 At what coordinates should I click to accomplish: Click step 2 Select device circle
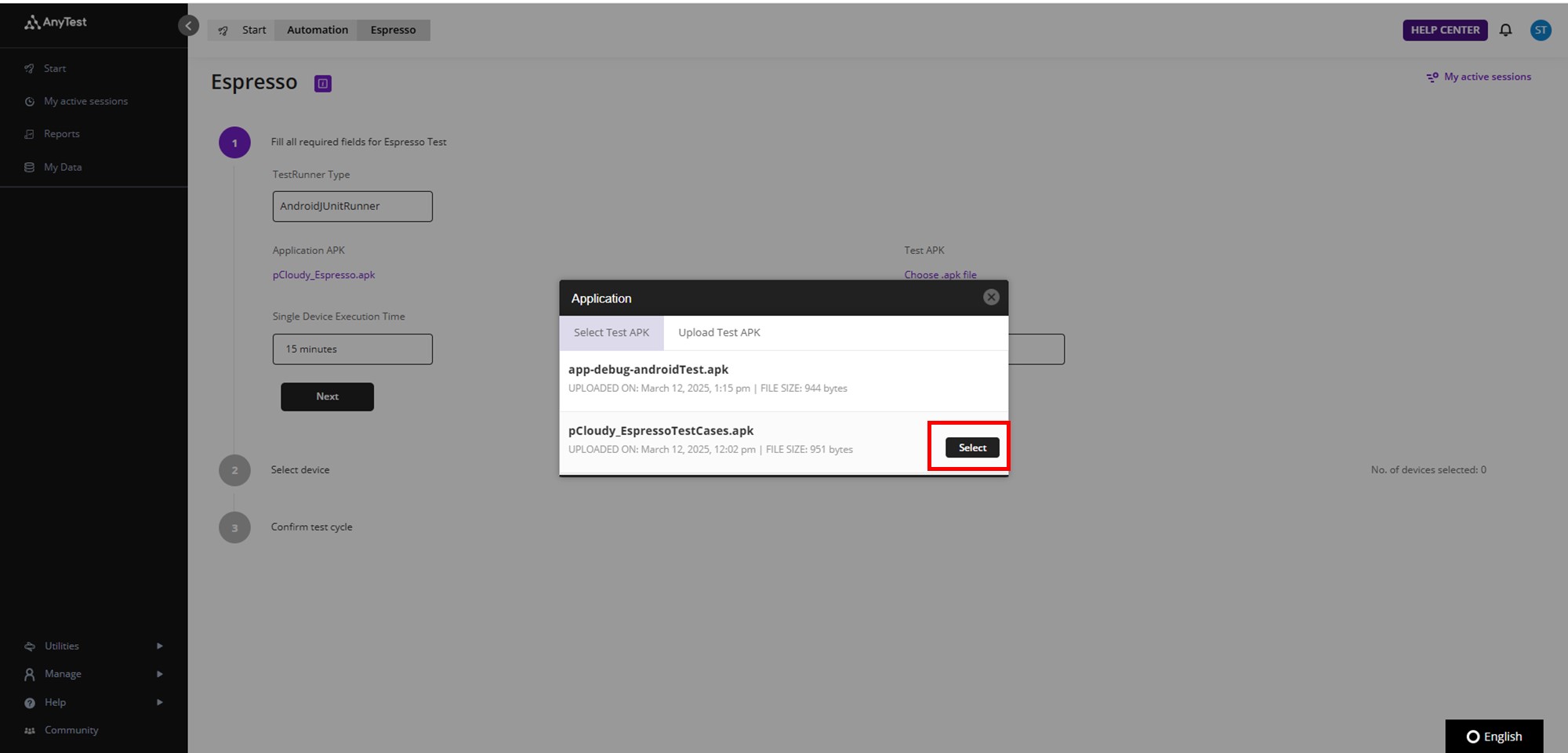coord(234,470)
